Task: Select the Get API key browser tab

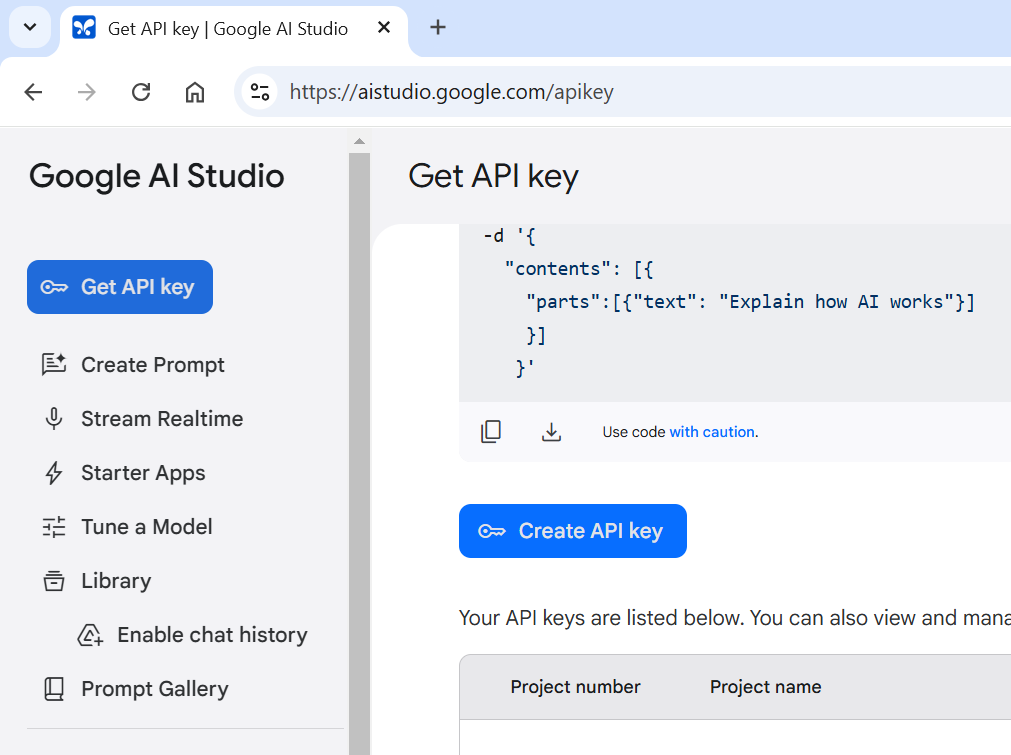Action: pos(227,28)
